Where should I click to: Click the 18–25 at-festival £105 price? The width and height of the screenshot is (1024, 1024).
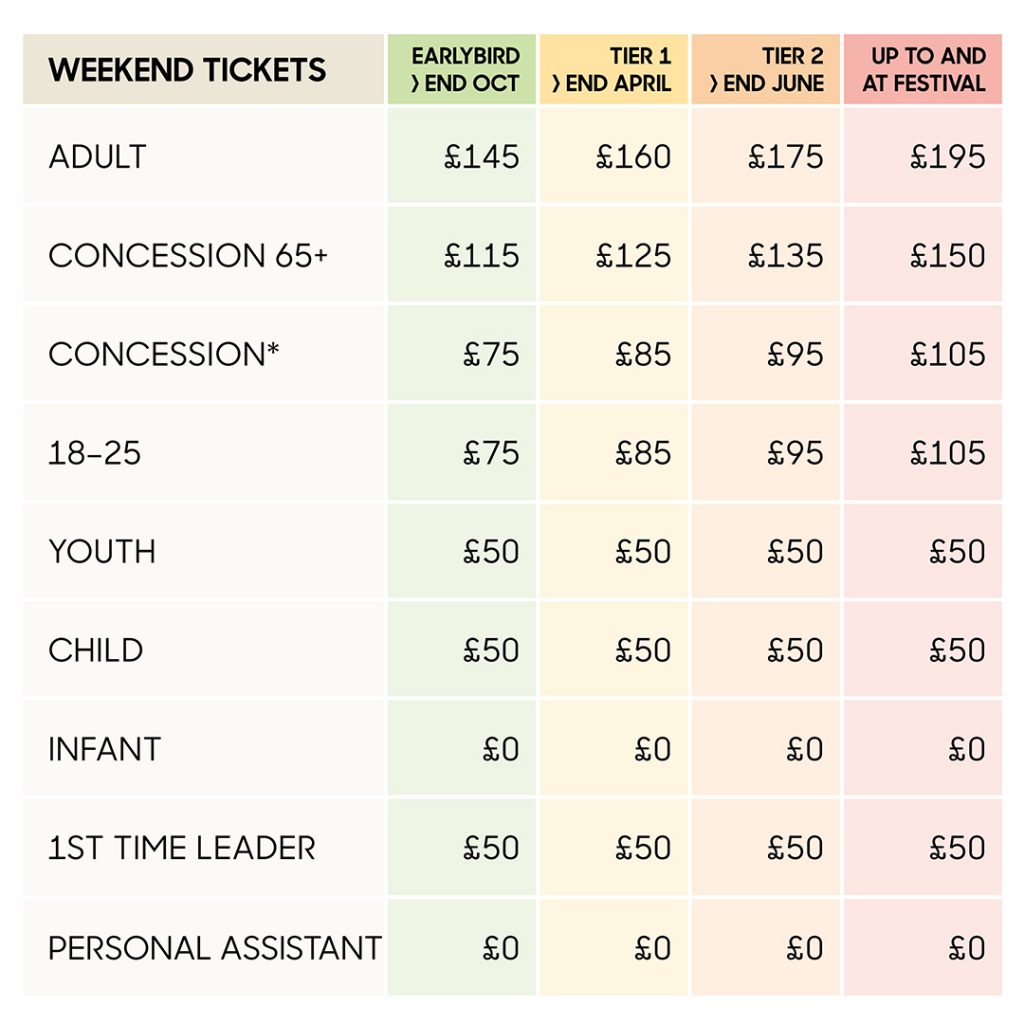(x=948, y=453)
